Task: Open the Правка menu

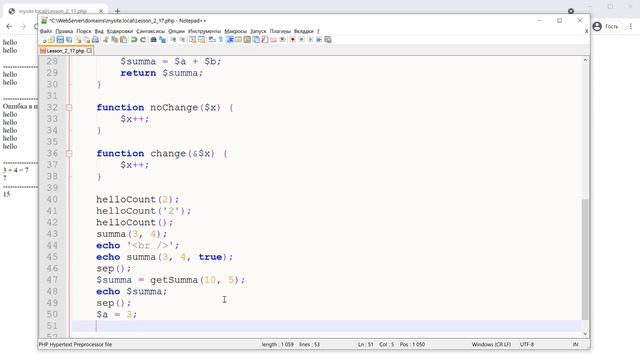Action: [64, 31]
